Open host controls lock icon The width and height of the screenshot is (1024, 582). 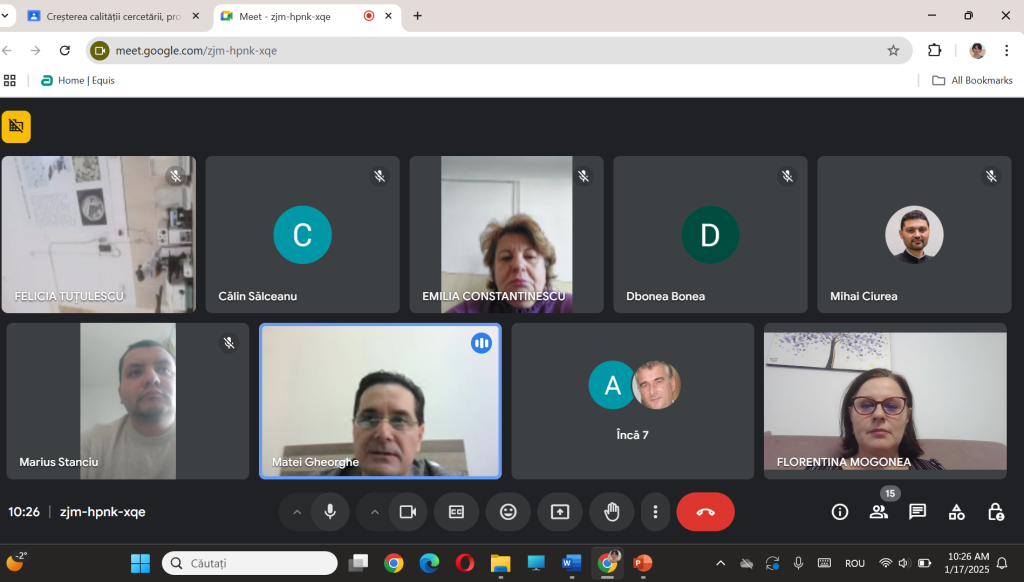tap(996, 512)
